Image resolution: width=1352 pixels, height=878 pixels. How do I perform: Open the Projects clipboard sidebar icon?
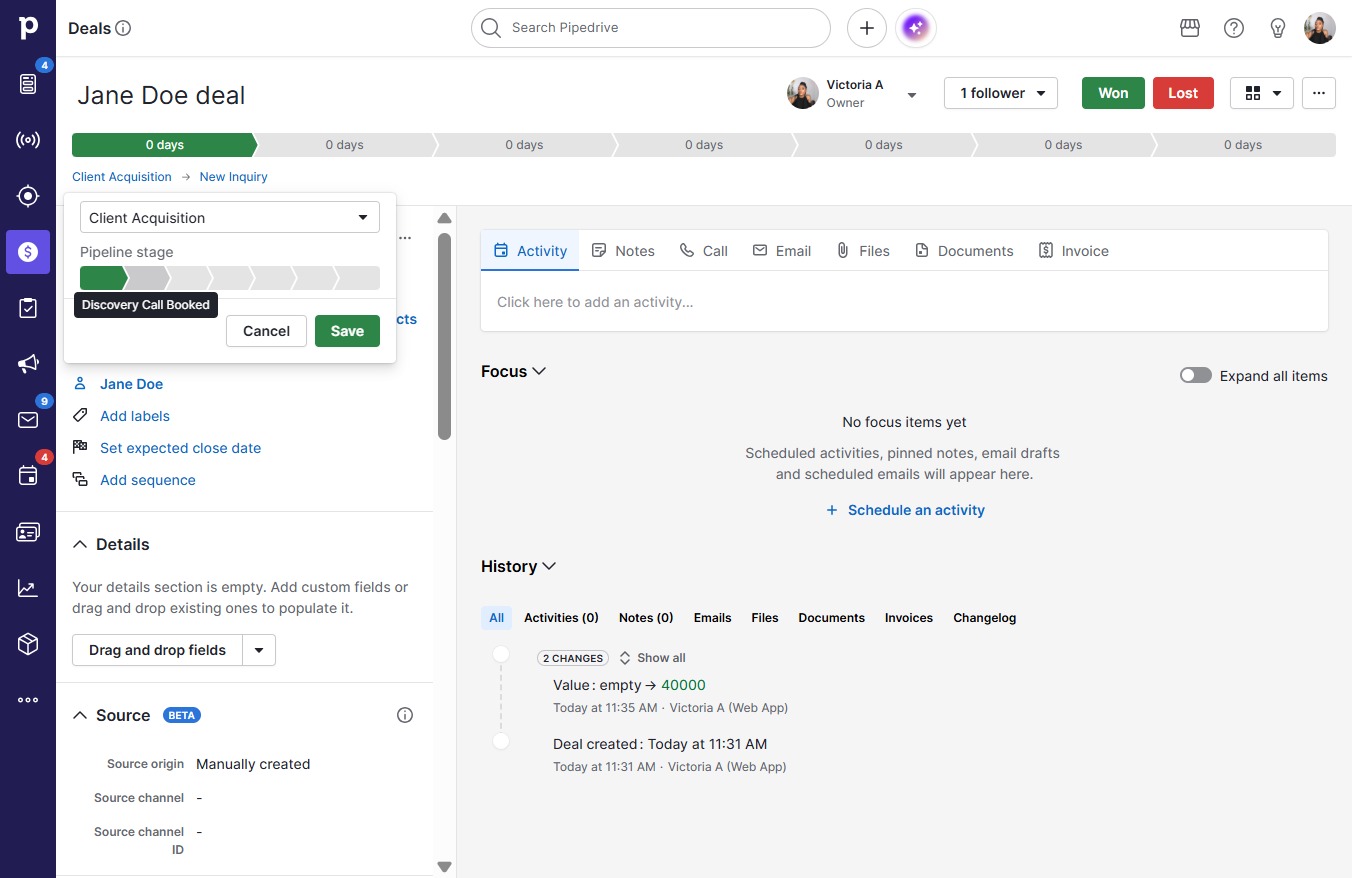click(x=28, y=308)
